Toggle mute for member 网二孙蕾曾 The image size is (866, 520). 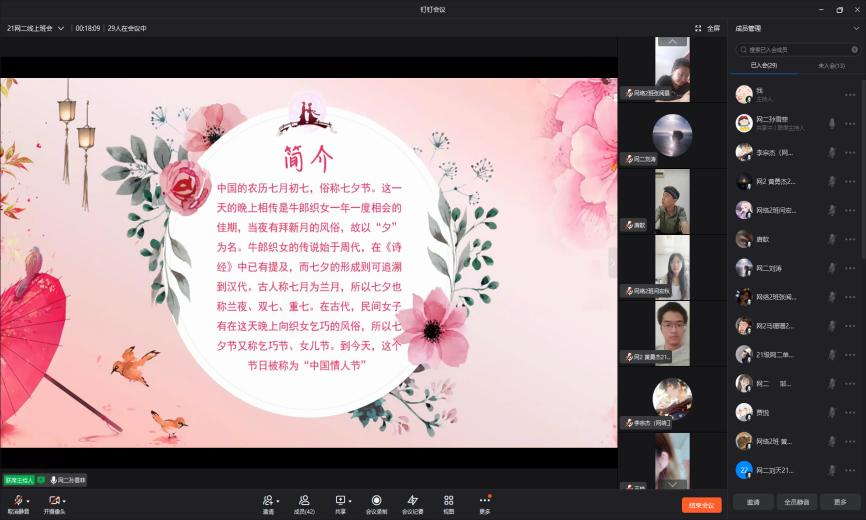click(x=831, y=123)
